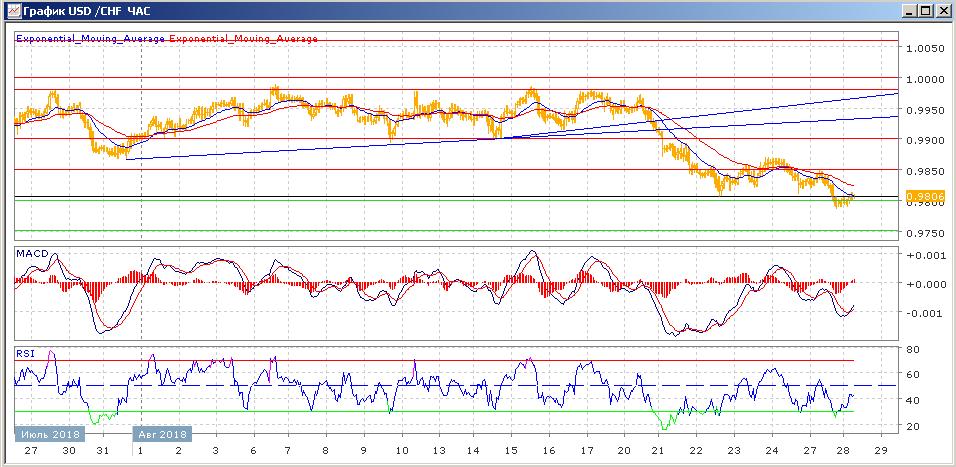Click the MACD indicator label
Viewport: 956px width, 467px height.
pyautogui.click(x=32, y=253)
